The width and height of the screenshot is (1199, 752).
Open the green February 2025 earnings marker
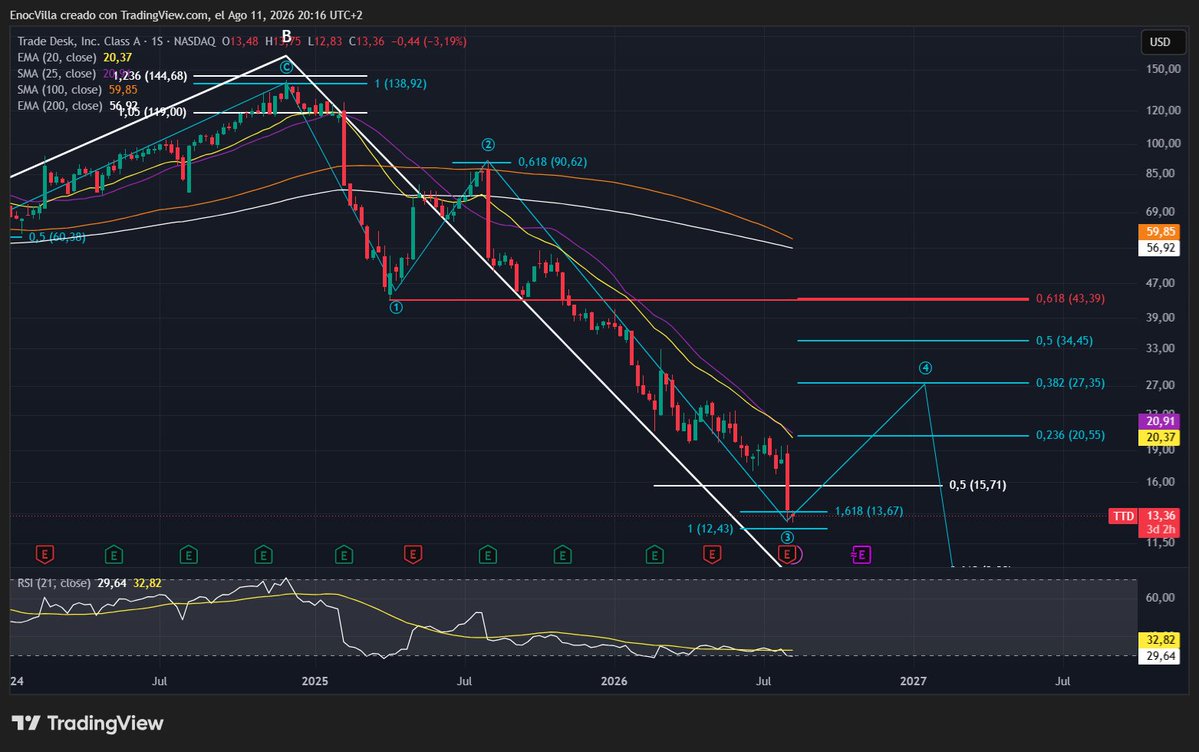tap(344, 555)
